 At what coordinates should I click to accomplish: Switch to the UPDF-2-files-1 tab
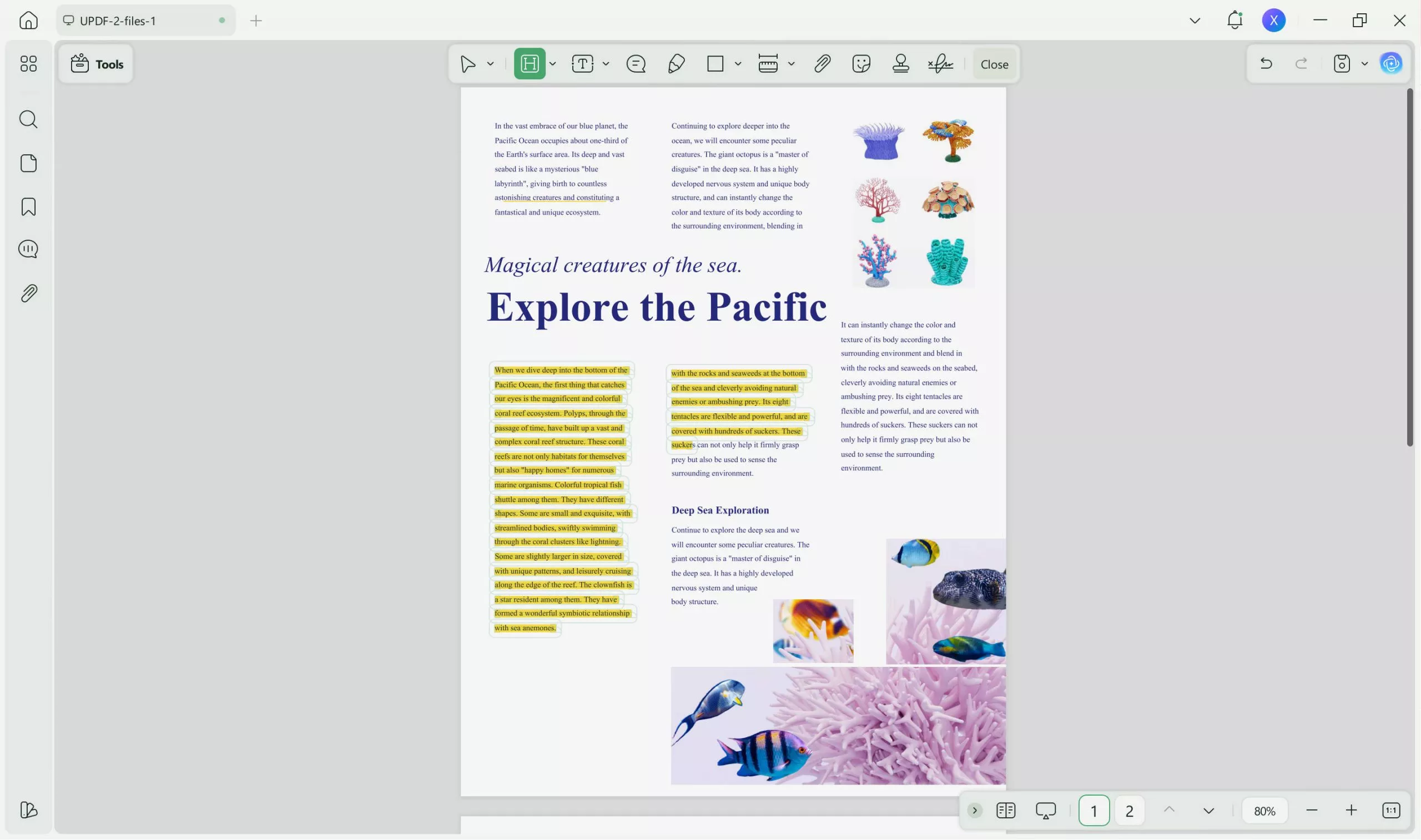point(145,21)
